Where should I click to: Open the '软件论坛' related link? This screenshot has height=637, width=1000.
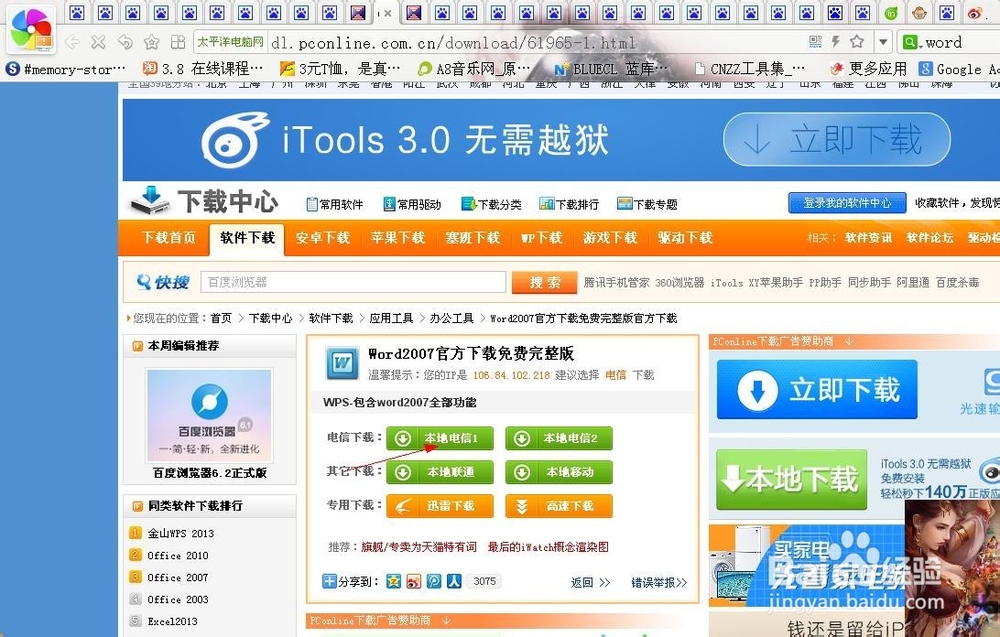[930, 238]
